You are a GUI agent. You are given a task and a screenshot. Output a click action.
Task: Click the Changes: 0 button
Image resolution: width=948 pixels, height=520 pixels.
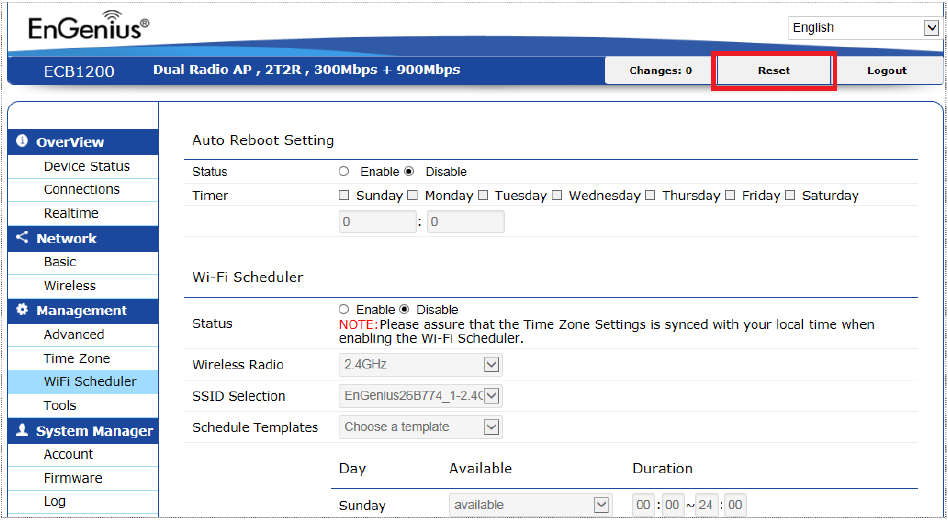click(660, 71)
